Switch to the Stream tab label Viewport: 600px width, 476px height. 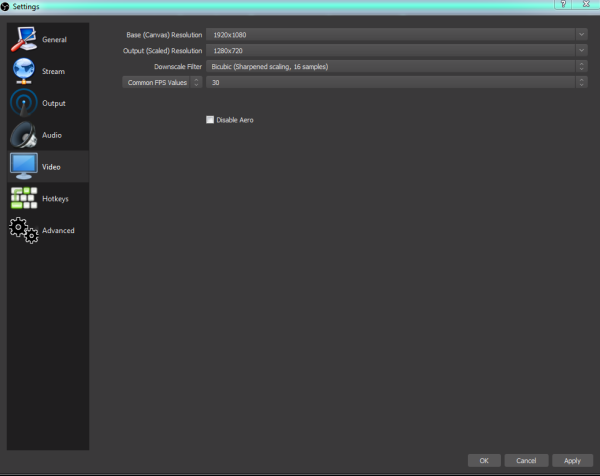pos(53,71)
